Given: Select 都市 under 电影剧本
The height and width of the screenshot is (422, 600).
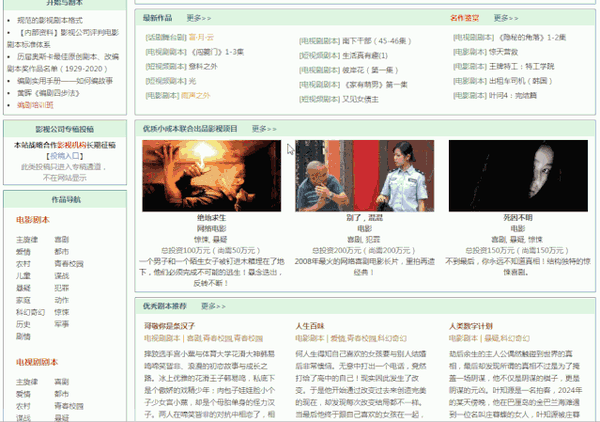Looking at the screenshot, I should (62, 252).
